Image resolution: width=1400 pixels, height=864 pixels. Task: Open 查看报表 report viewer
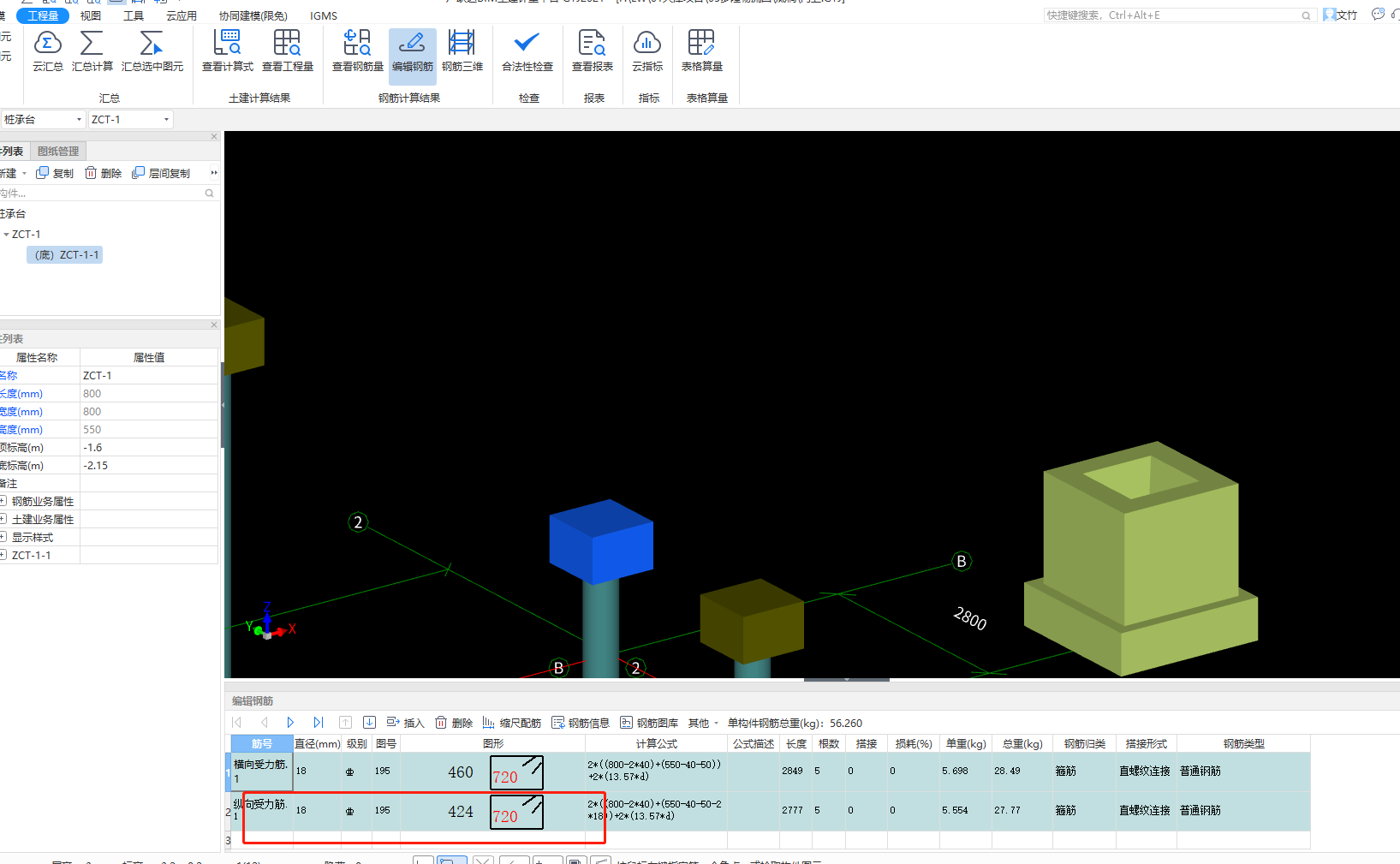(593, 51)
